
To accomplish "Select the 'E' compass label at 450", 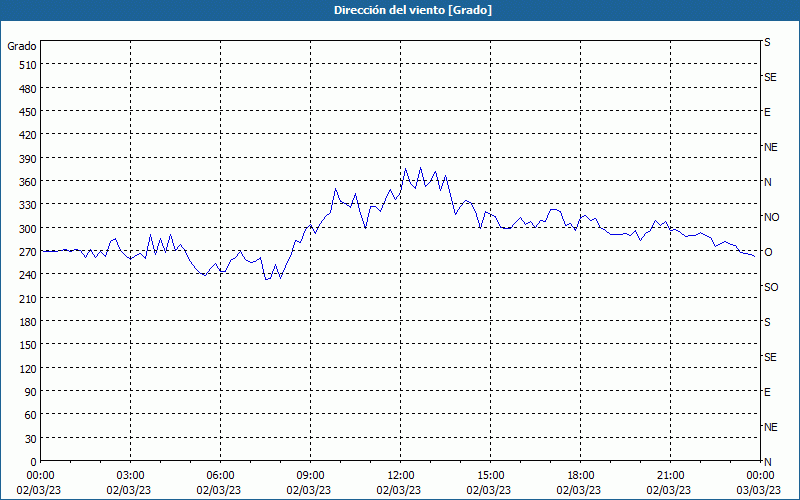I will (x=767, y=112).
